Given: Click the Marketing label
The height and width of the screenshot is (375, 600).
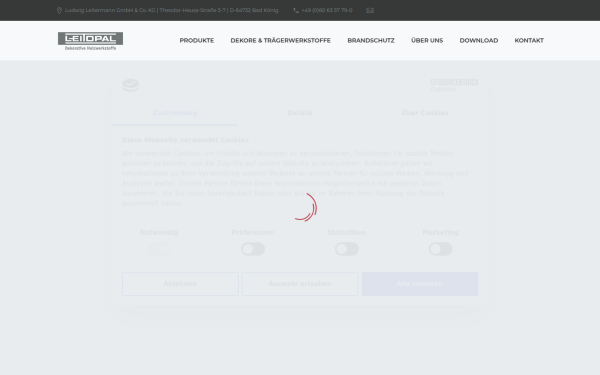Looking at the screenshot, I should click(x=440, y=233).
